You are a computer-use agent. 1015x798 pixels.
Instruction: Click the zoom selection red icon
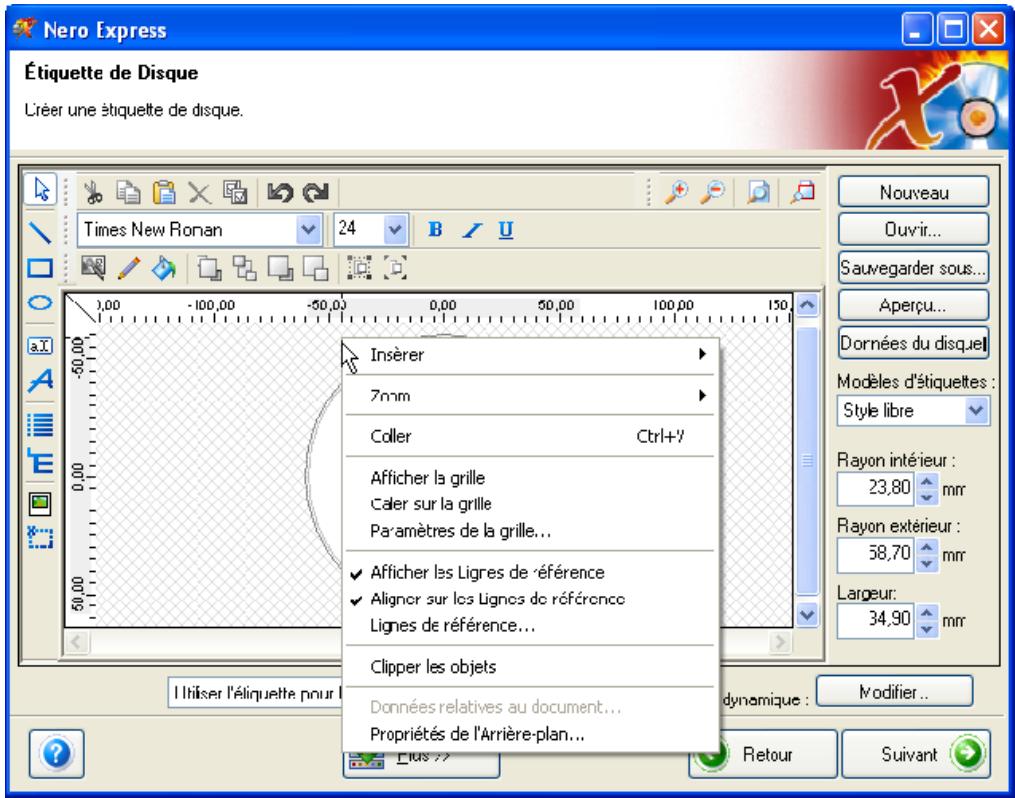(803, 192)
